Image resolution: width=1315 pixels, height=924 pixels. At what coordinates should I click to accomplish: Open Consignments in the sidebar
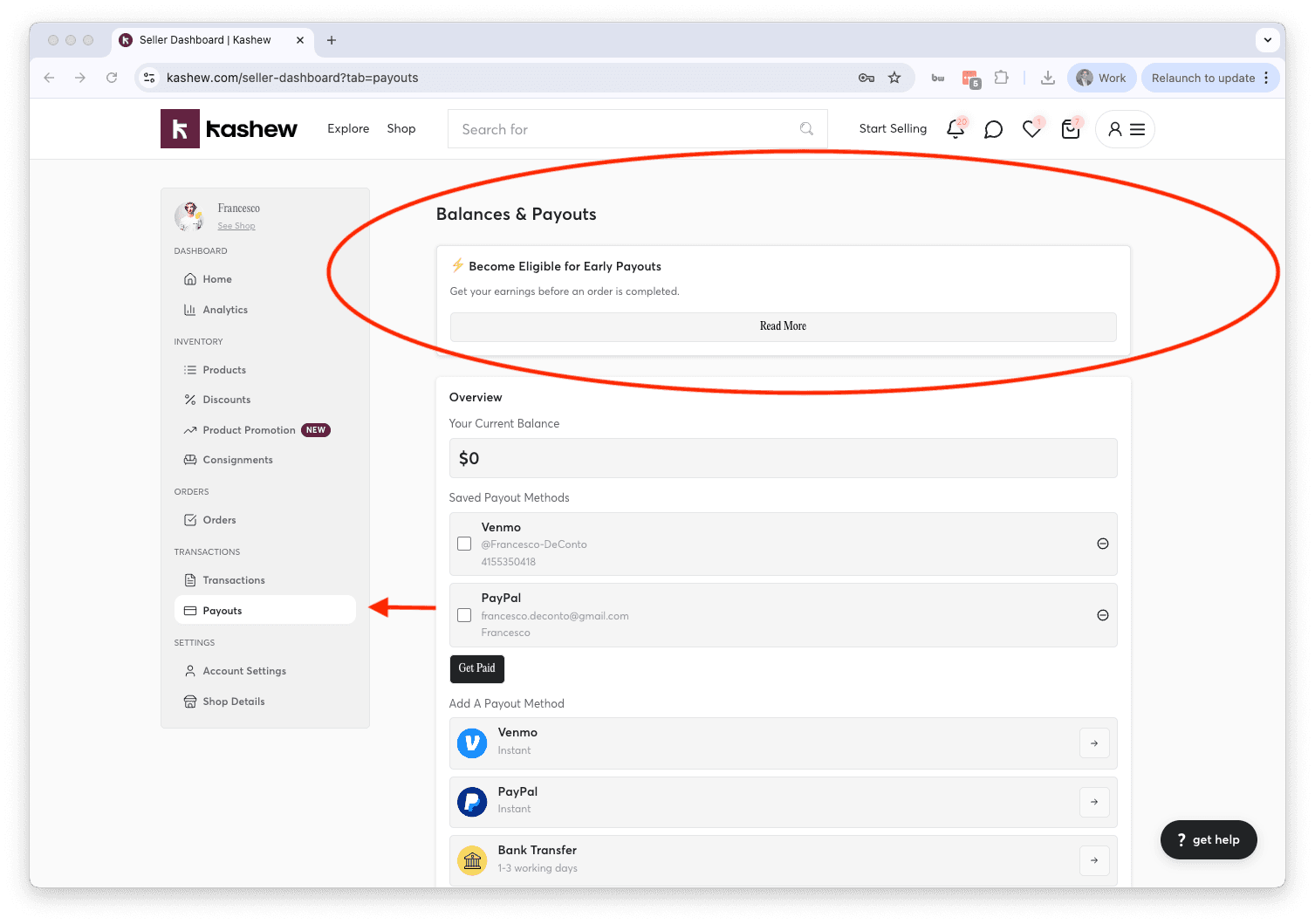[265, 460]
